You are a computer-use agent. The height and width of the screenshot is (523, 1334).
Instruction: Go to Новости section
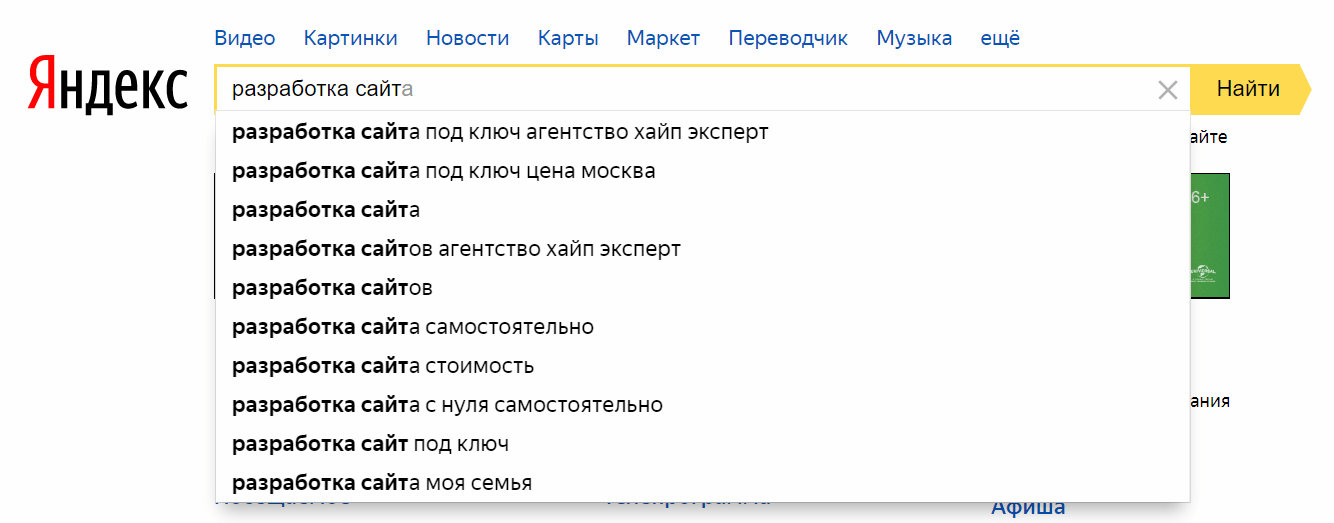467,38
